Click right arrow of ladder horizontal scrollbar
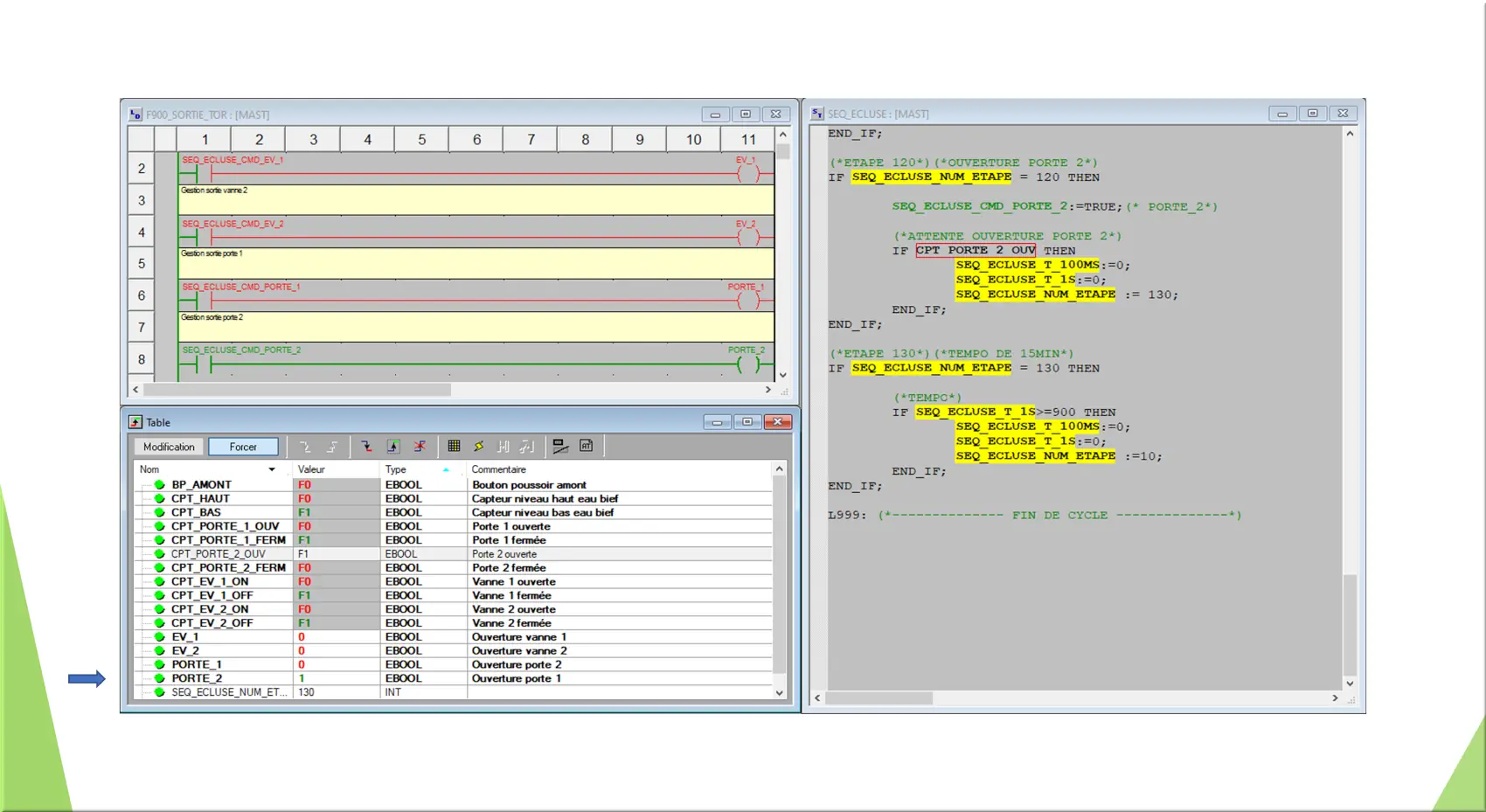The height and width of the screenshot is (812, 1486). (x=768, y=390)
